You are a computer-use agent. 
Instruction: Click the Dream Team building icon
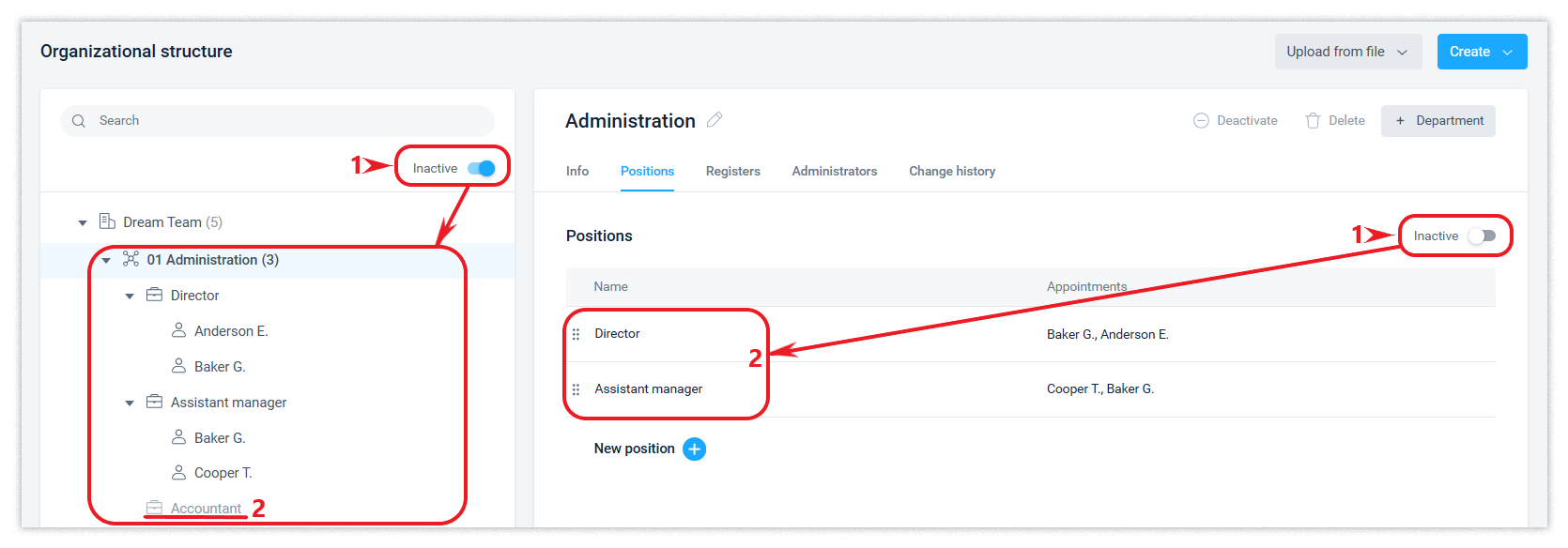[x=107, y=221]
